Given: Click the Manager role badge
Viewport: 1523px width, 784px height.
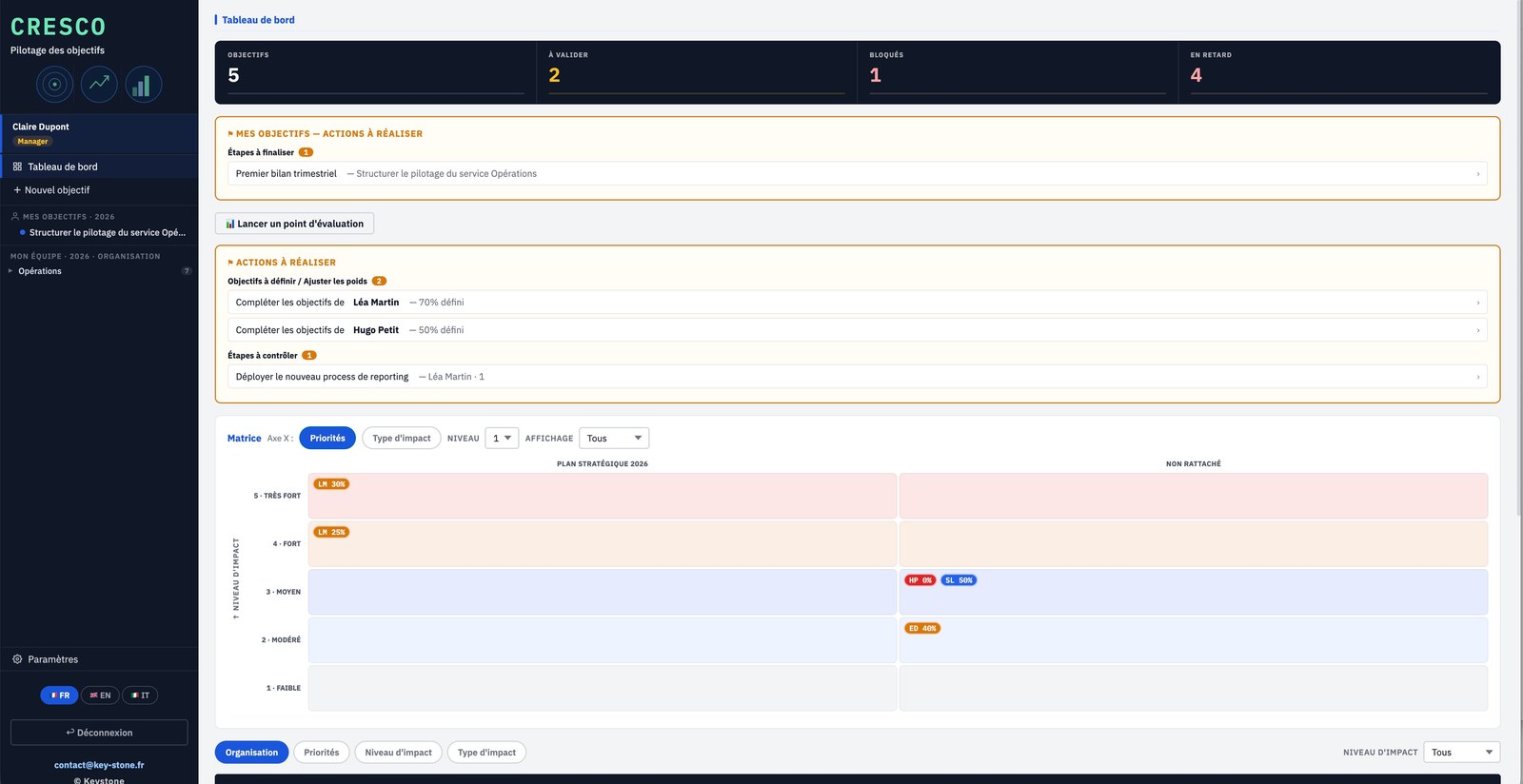Looking at the screenshot, I should pyautogui.click(x=32, y=142).
